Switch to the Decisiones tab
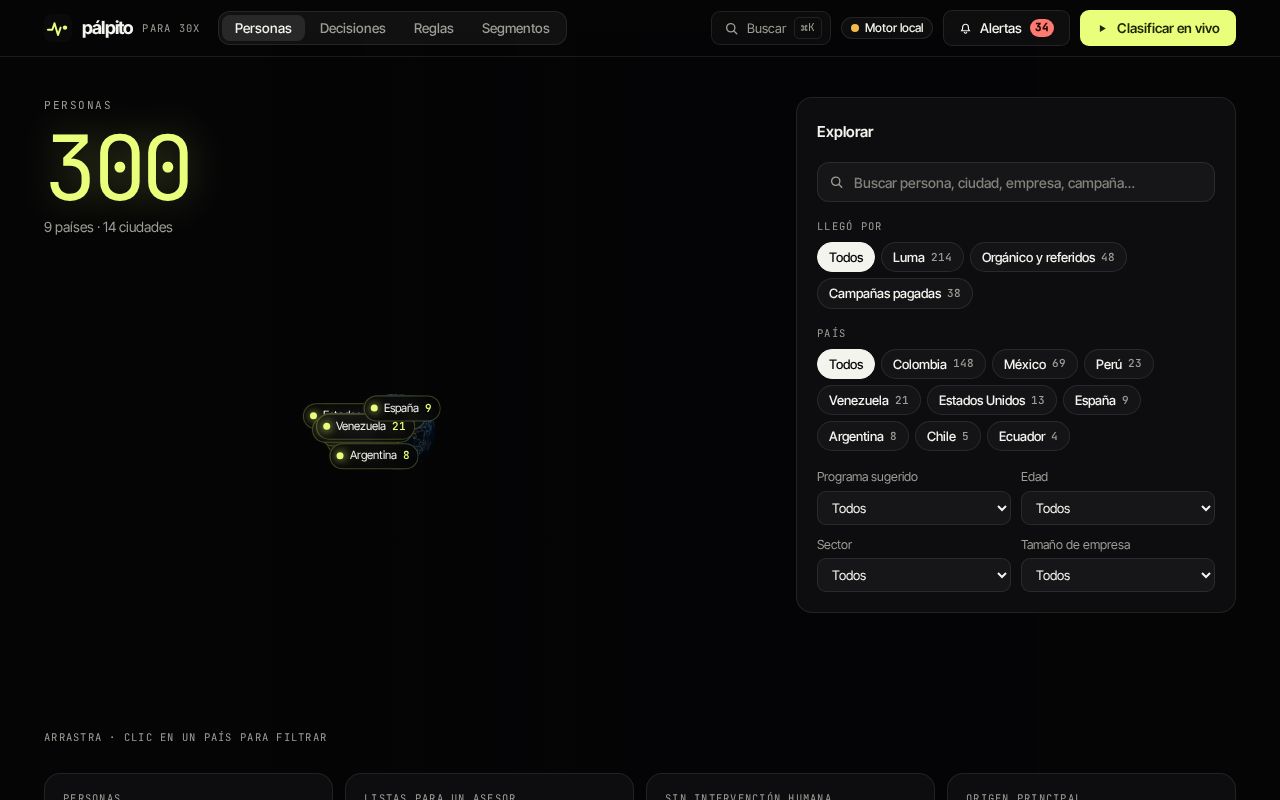The height and width of the screenshot is (800, 1280). pyautogui.click(x=352, y=28)
